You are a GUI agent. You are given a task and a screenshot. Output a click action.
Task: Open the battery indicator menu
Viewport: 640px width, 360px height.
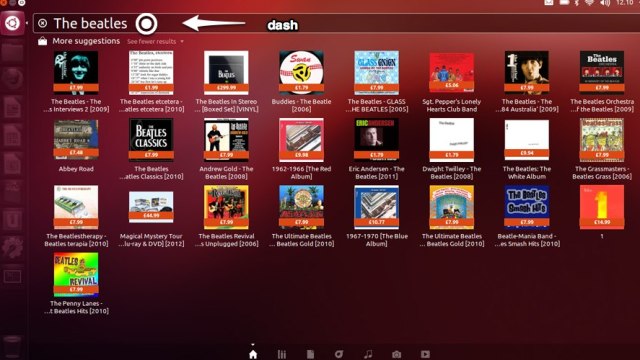point(564,2)
